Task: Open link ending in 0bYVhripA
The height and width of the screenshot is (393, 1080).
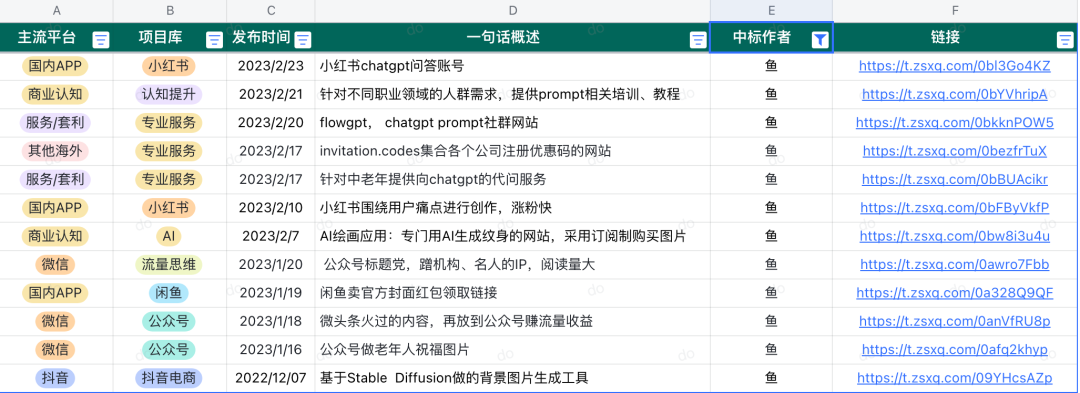Action: (955, 94)
